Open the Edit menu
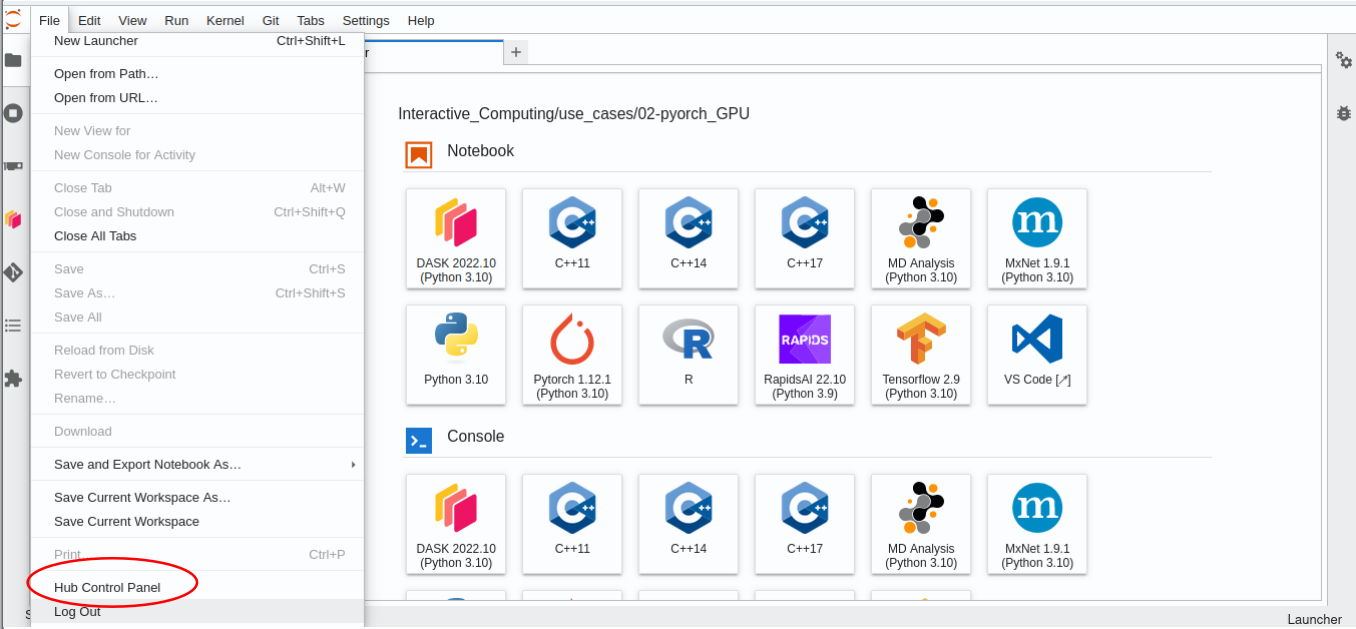The height and width of the screenshot is (629, 1356). point(89,20)
